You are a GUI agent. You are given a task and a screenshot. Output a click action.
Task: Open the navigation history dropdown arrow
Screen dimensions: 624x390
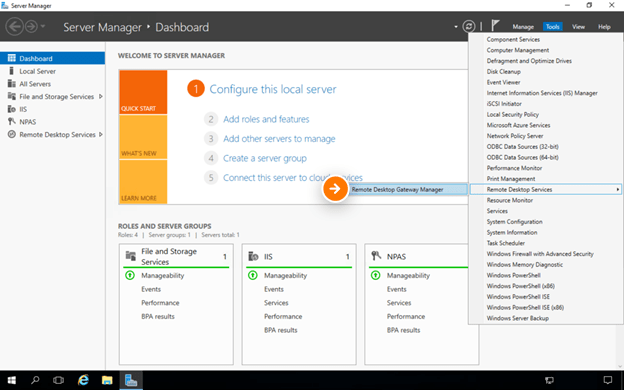pos(43,27)
